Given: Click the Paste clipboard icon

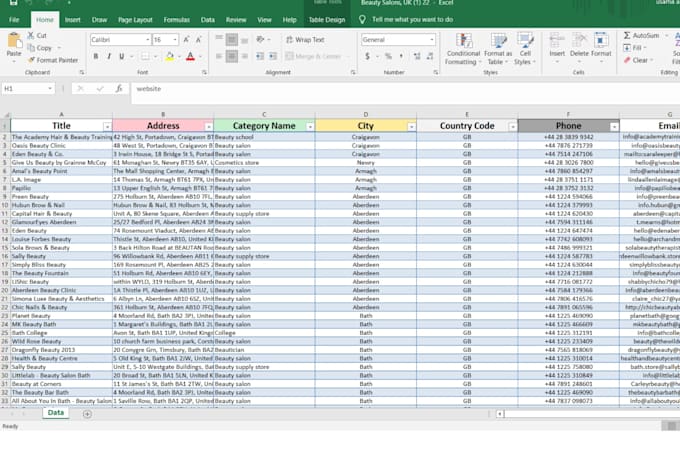Looking at the screenshot, I should click(x=14, y=41).
